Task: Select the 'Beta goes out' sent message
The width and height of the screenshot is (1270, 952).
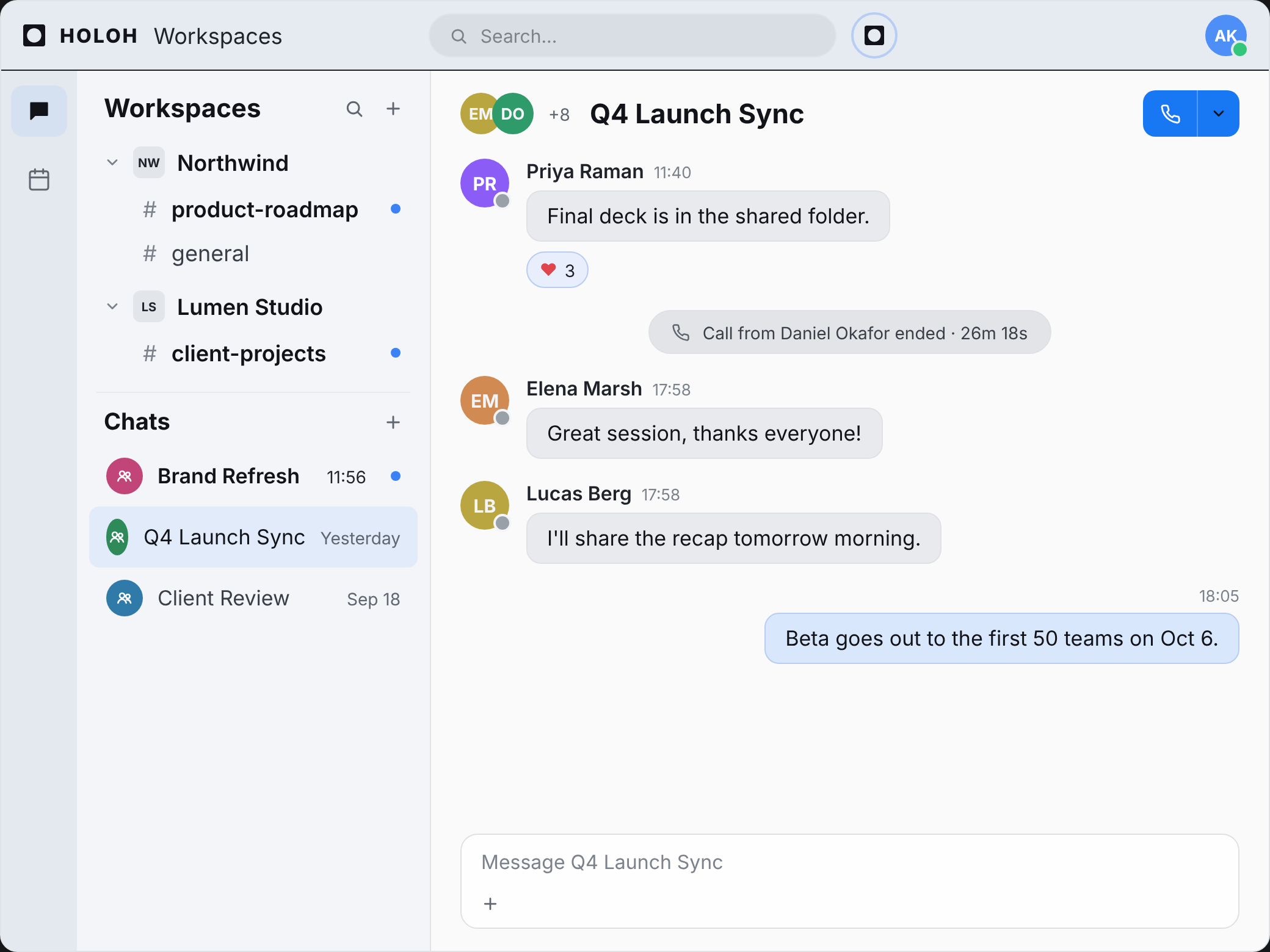Action: [x=1001, y=638]
